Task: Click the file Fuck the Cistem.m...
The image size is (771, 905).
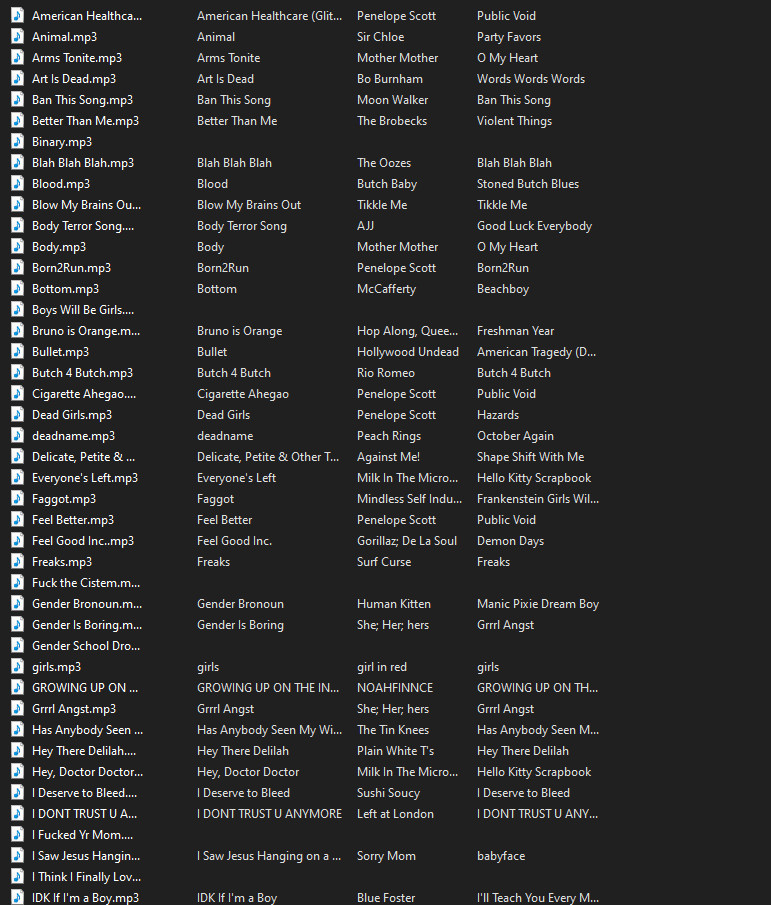Action: point(86,582)
